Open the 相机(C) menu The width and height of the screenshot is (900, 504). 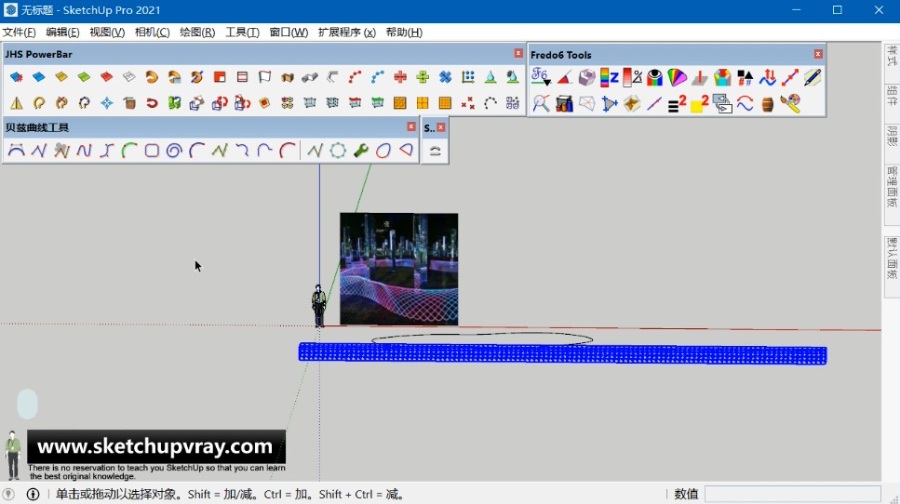coord(152,32)
